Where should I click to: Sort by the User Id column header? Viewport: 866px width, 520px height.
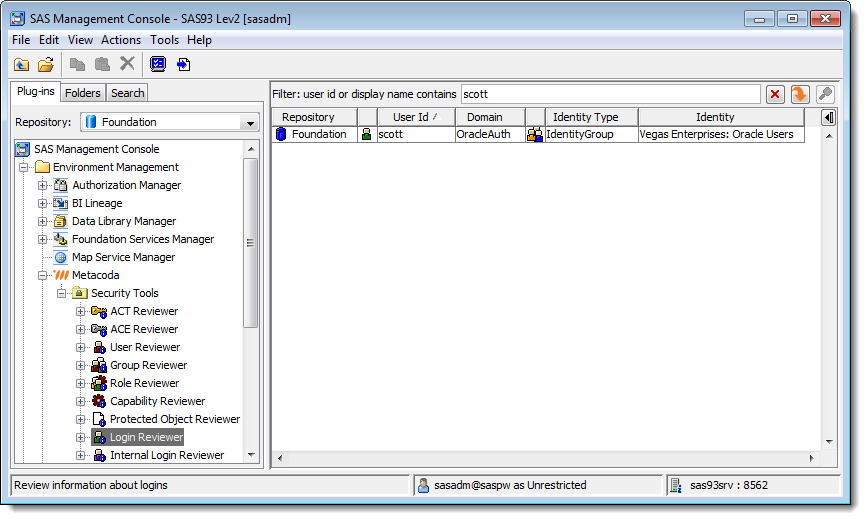tap(416, 118)
